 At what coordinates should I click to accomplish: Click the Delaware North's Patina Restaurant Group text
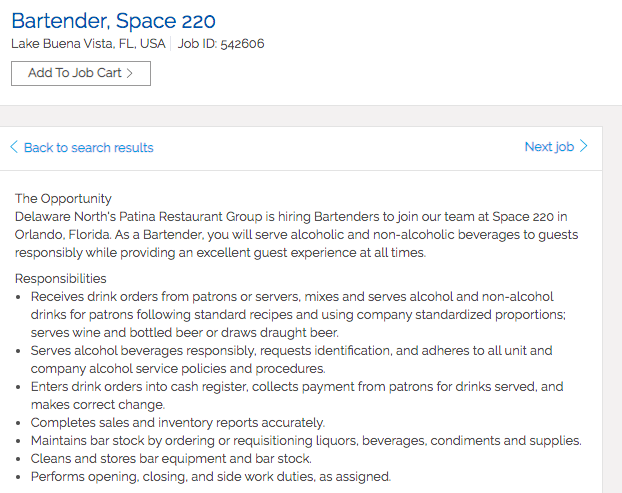click(139, 216)
